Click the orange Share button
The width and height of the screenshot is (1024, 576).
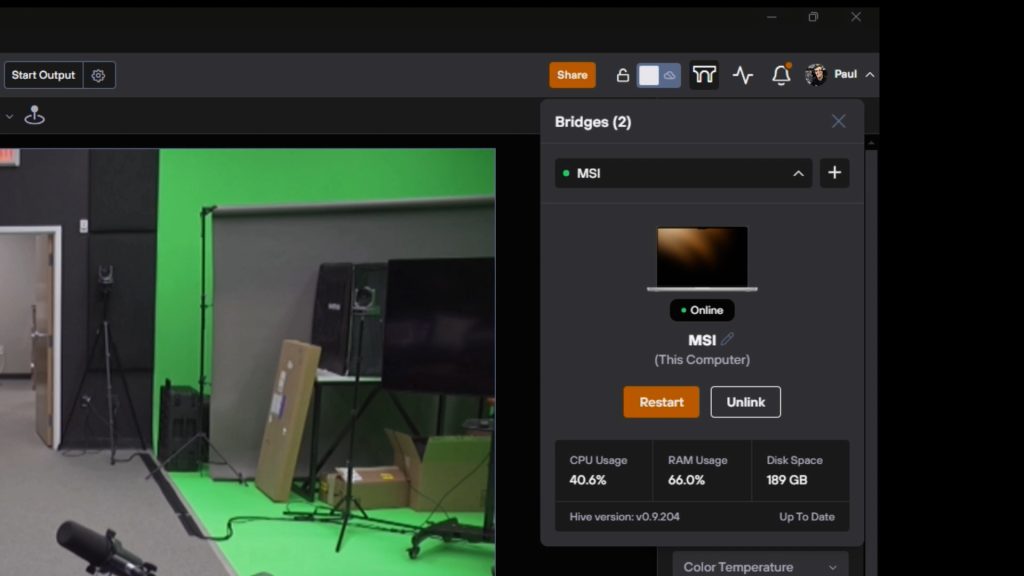click(572, 75)
